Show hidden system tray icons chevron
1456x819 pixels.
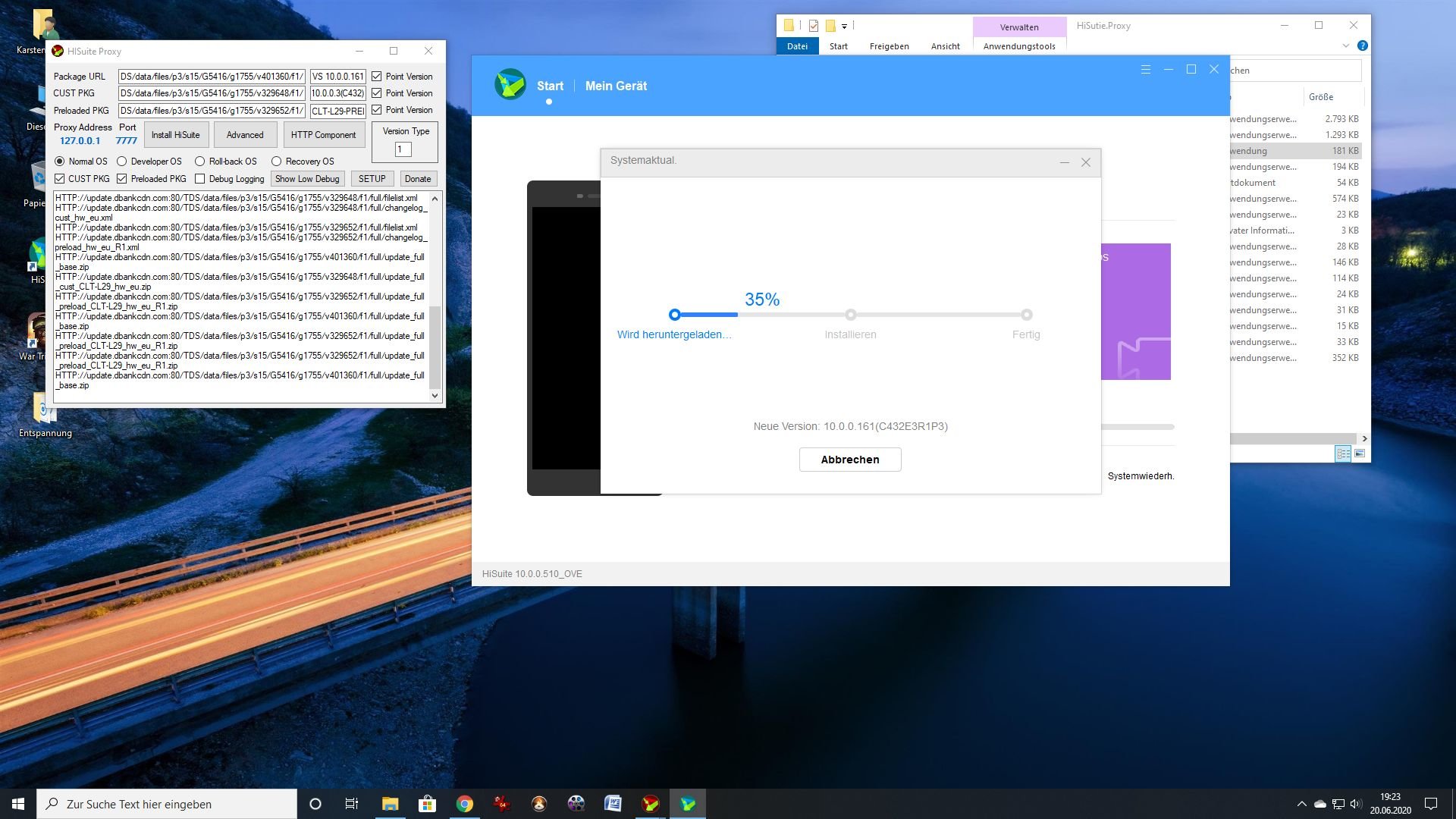pos(1302,804)
